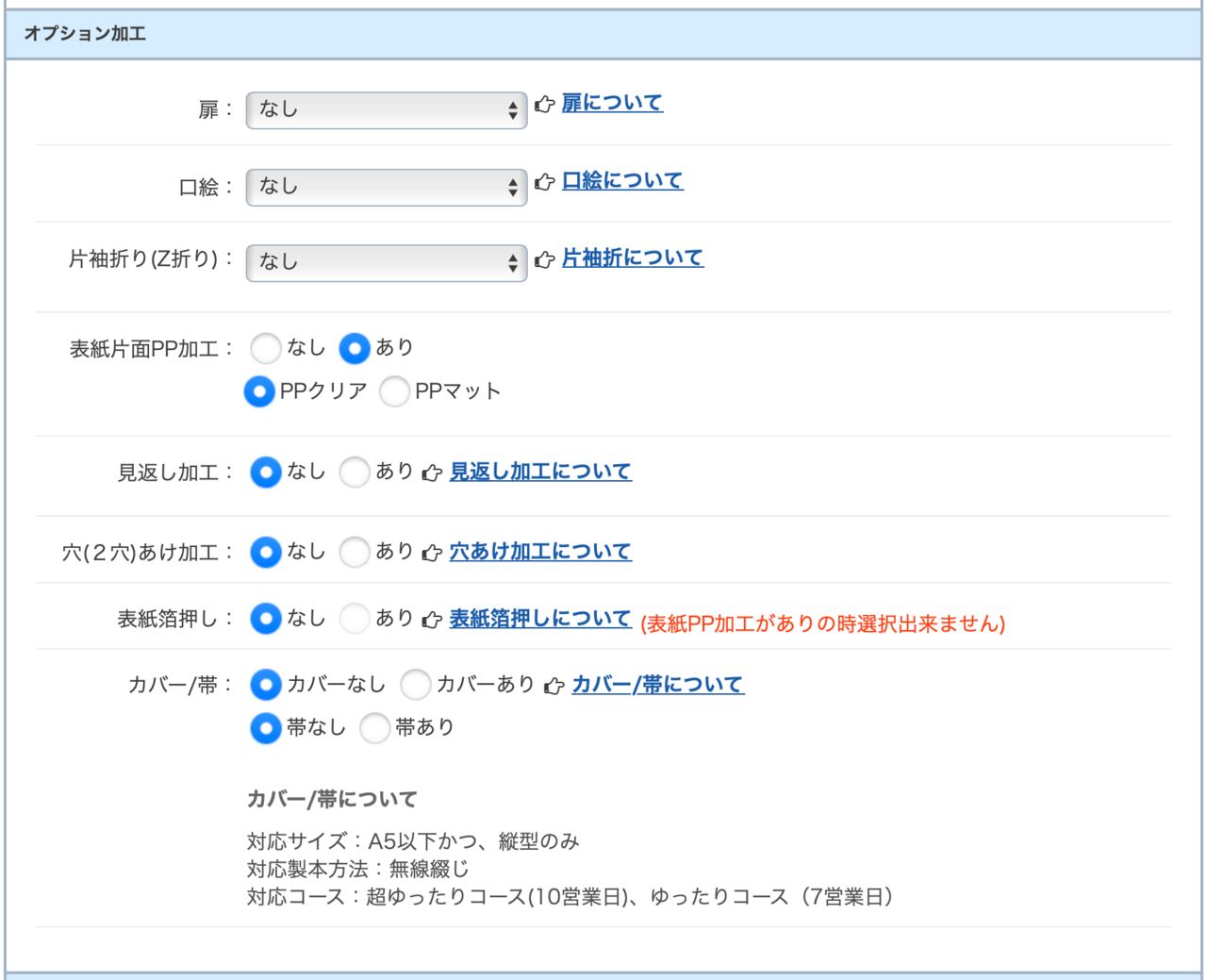
Task: Open the 表紙箔押しについて link
Action: click(x=539, y=619)
